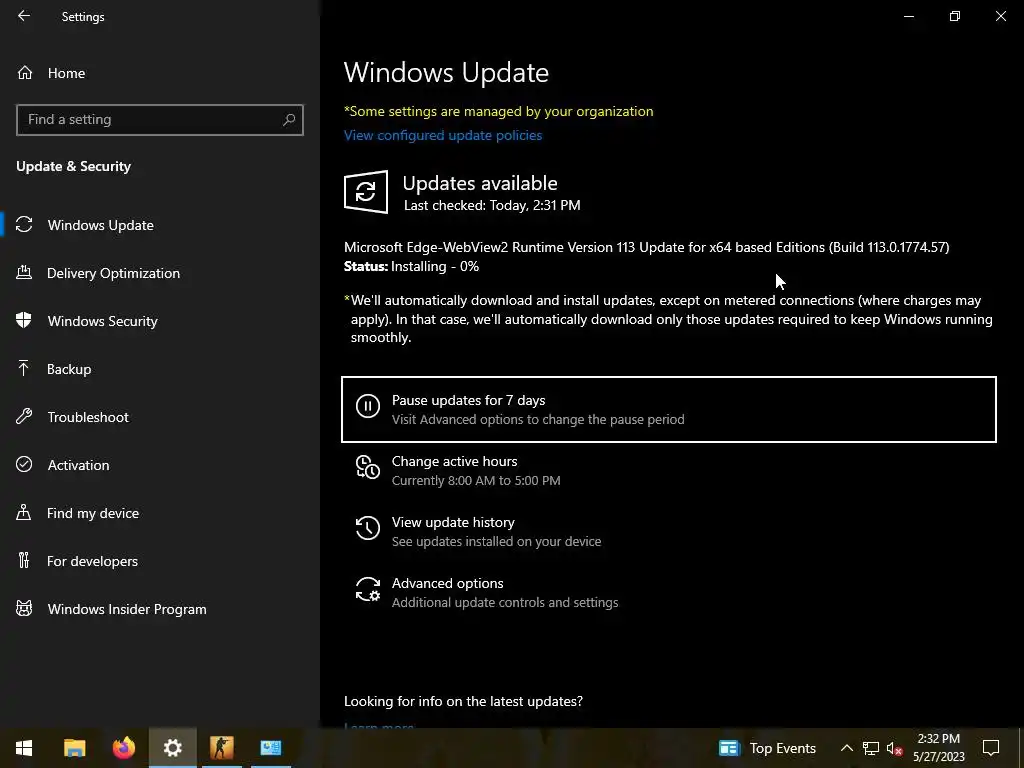Show hidden system tray icons
Screen dimensions: 1024x768
pos(846,748)
